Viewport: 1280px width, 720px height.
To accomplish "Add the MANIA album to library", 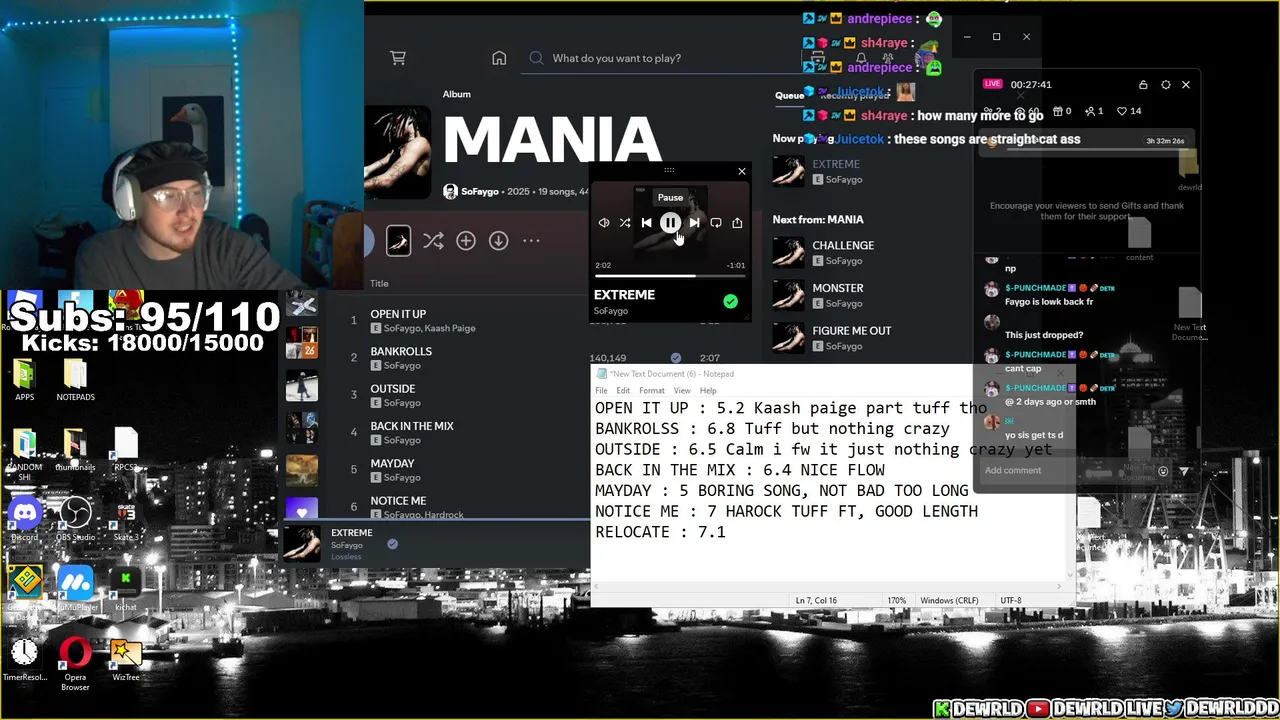I will point(466,241).
